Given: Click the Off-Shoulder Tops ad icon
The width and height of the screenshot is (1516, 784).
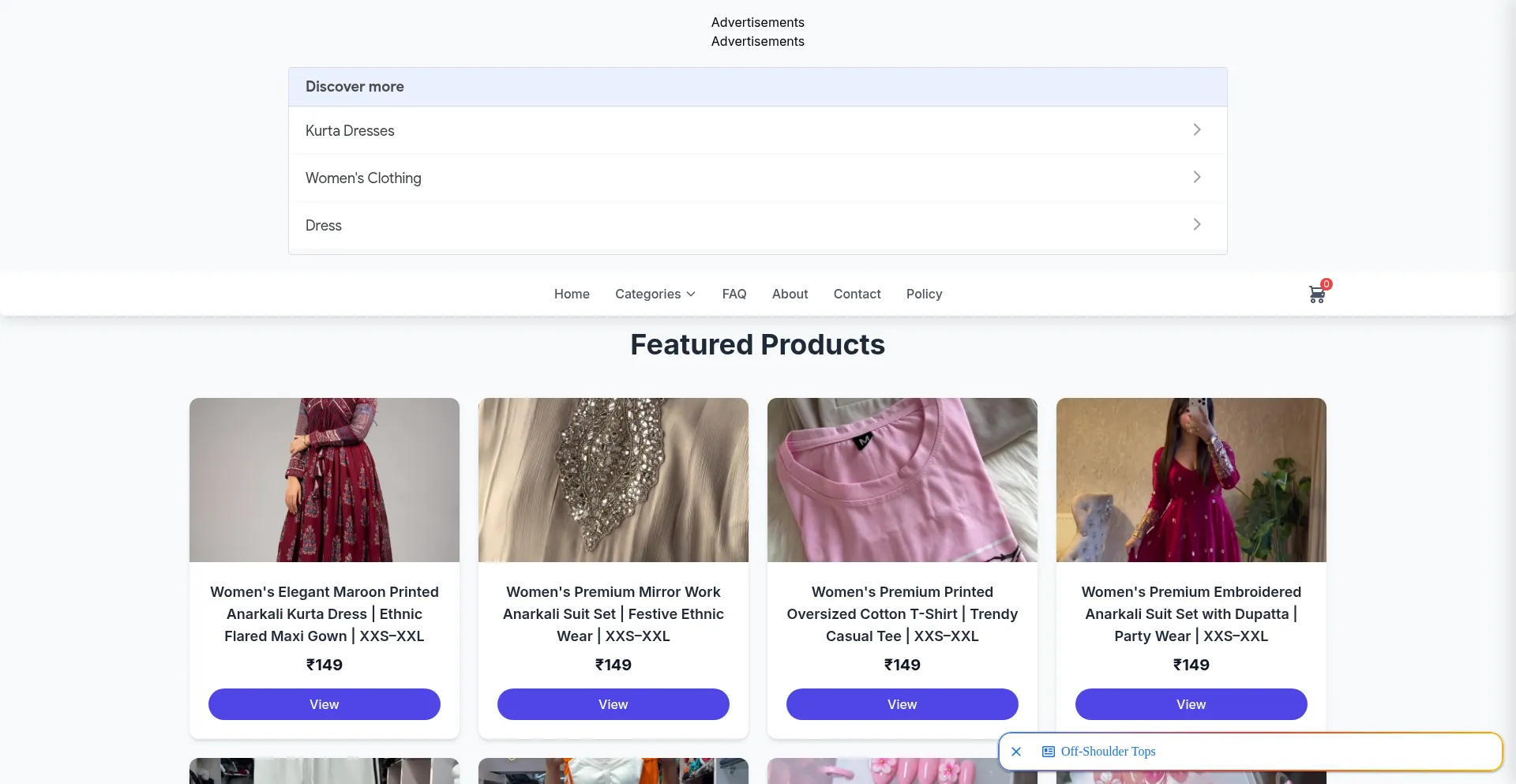Looking at the screenshot, I should pyautogui.click(x=1049, y=752).
